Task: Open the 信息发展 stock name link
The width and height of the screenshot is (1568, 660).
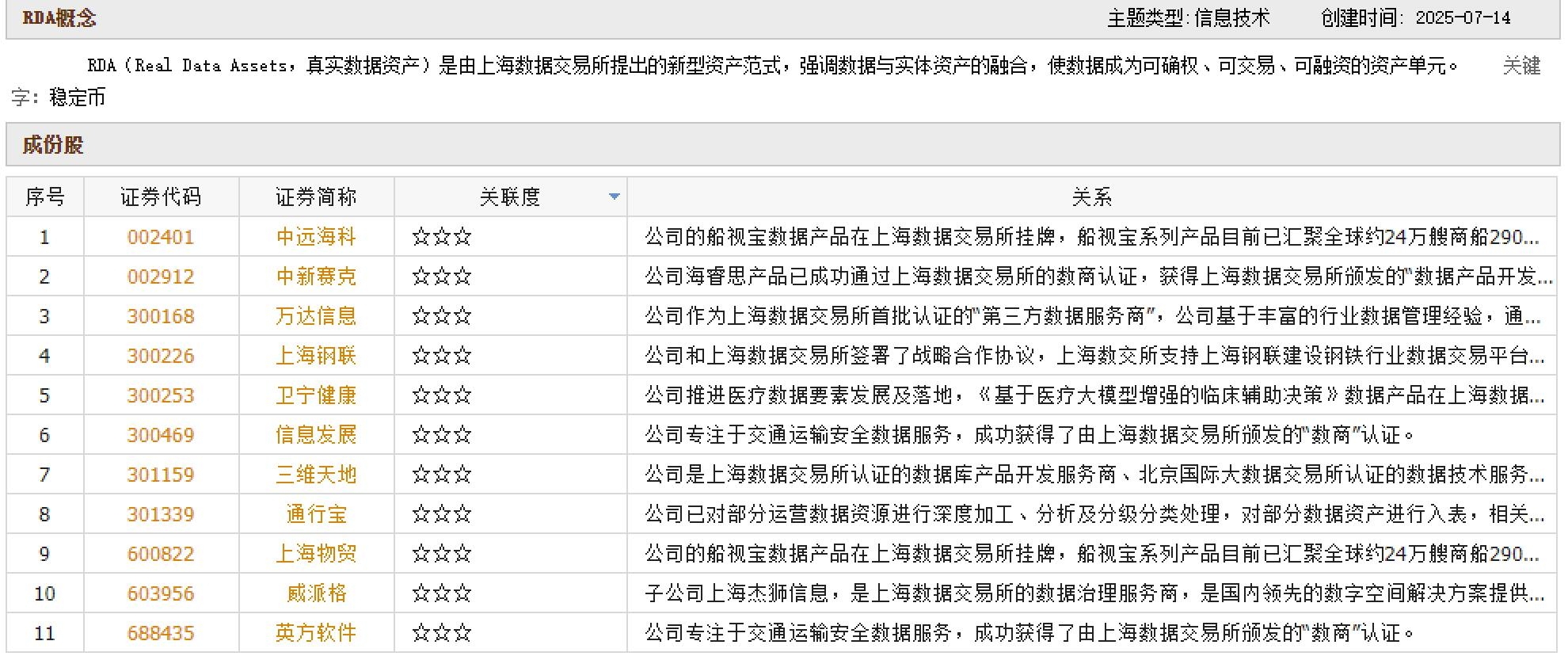Action: 316,435
